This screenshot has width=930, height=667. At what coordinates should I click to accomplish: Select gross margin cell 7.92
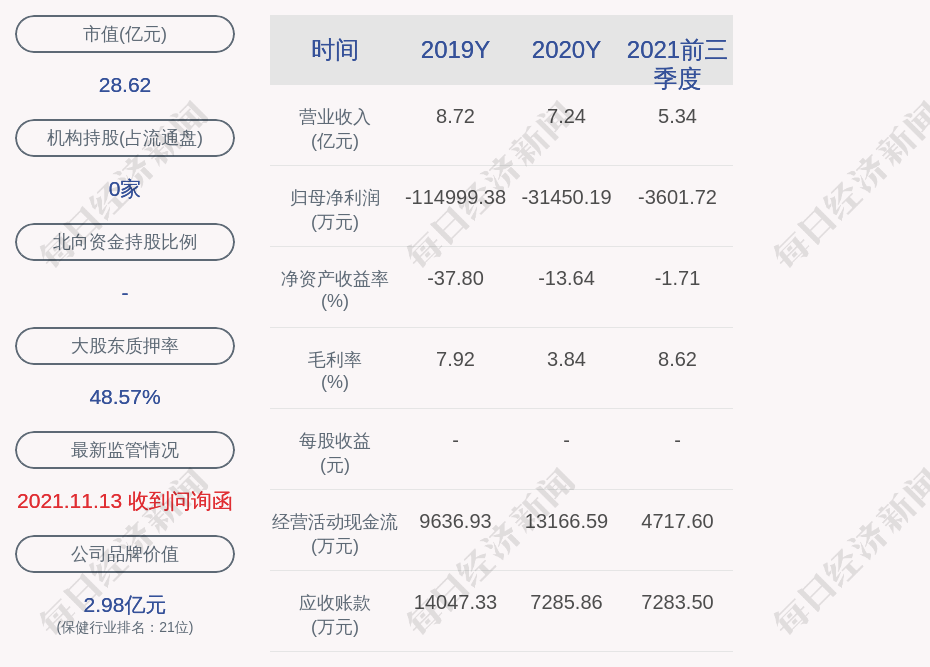(456, 359)
